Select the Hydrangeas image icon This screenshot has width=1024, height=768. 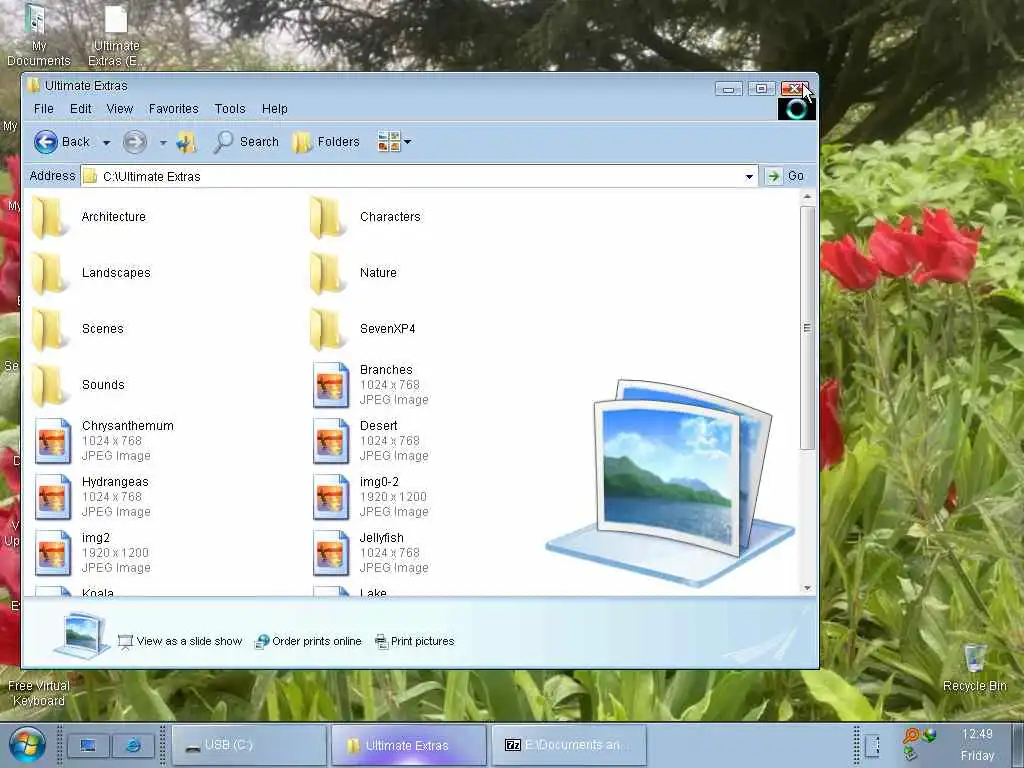[52, 498]
